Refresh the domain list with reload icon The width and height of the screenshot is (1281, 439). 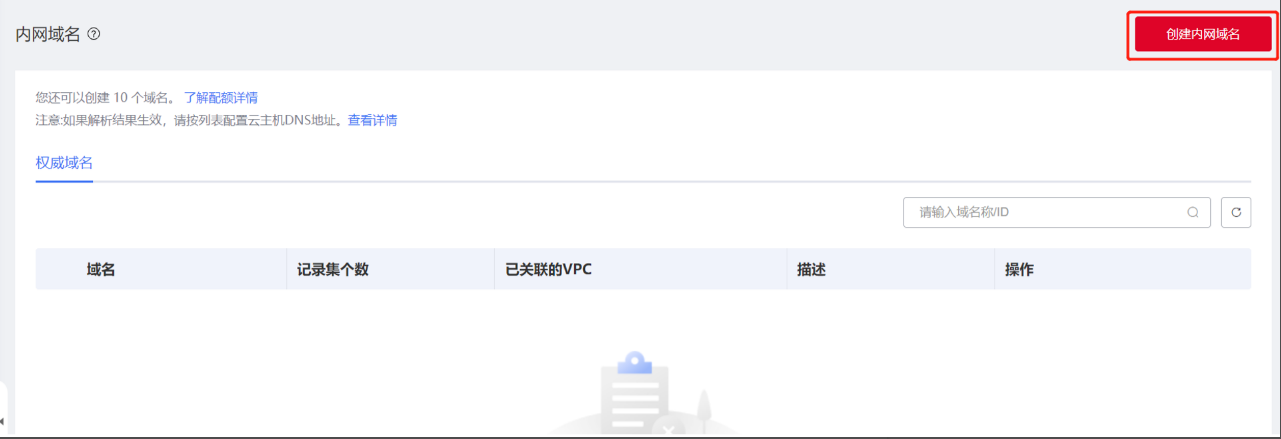(x=1236, y=212)
